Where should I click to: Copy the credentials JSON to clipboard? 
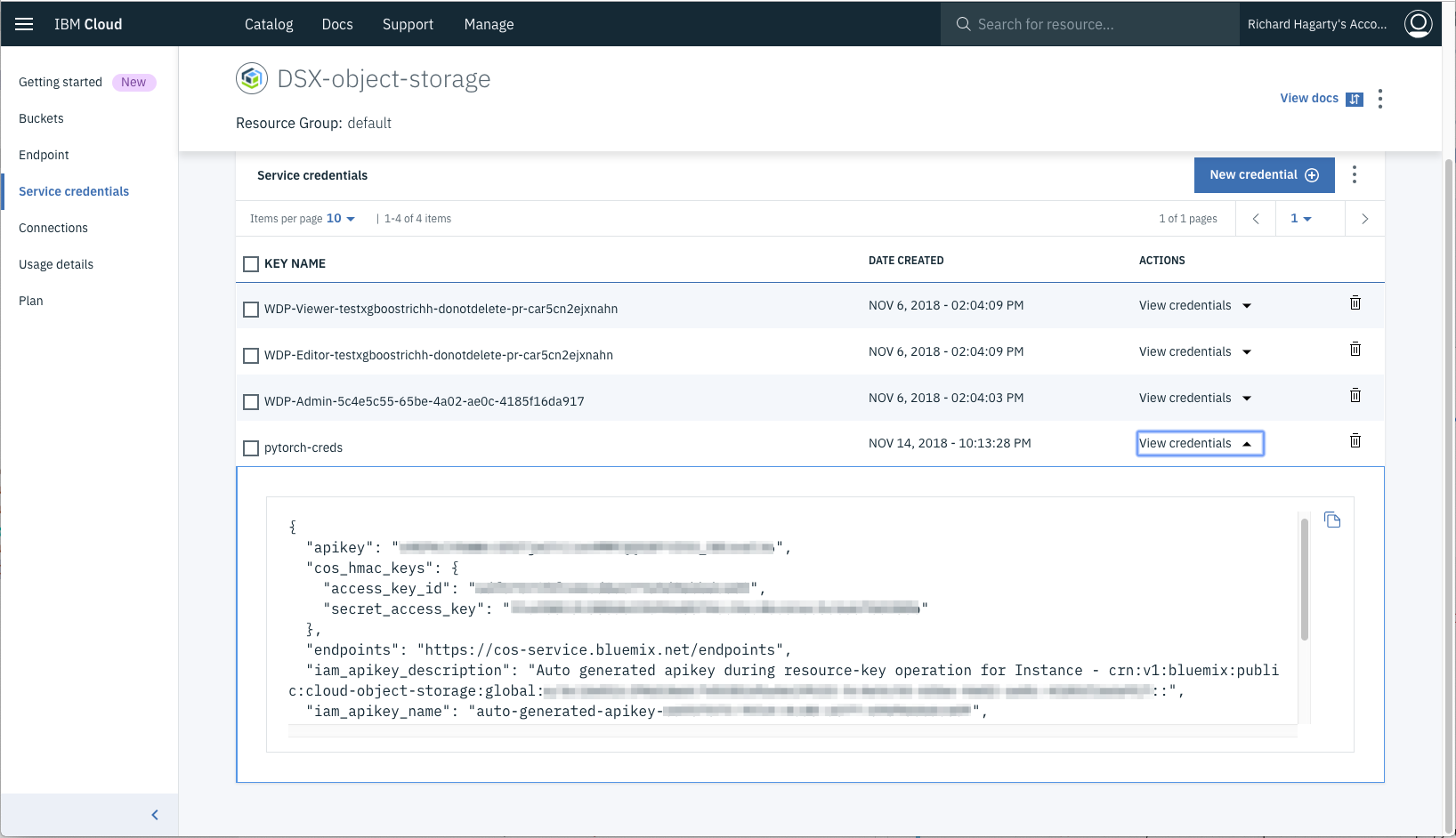1332,520
